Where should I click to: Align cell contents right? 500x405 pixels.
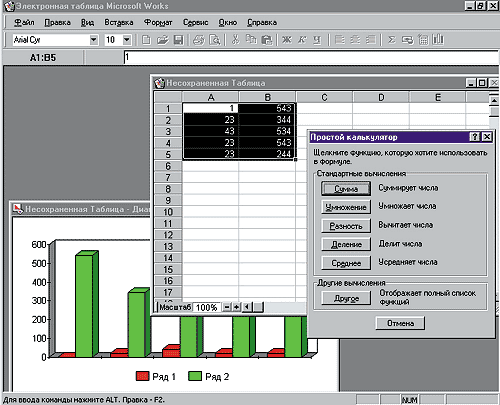pos(371,40)
